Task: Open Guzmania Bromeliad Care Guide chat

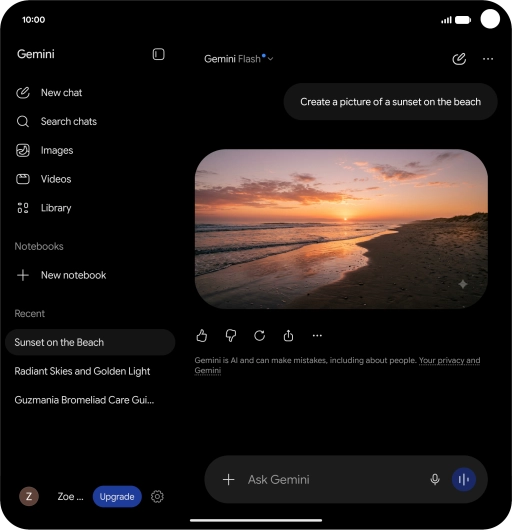Action: point(84,400)
